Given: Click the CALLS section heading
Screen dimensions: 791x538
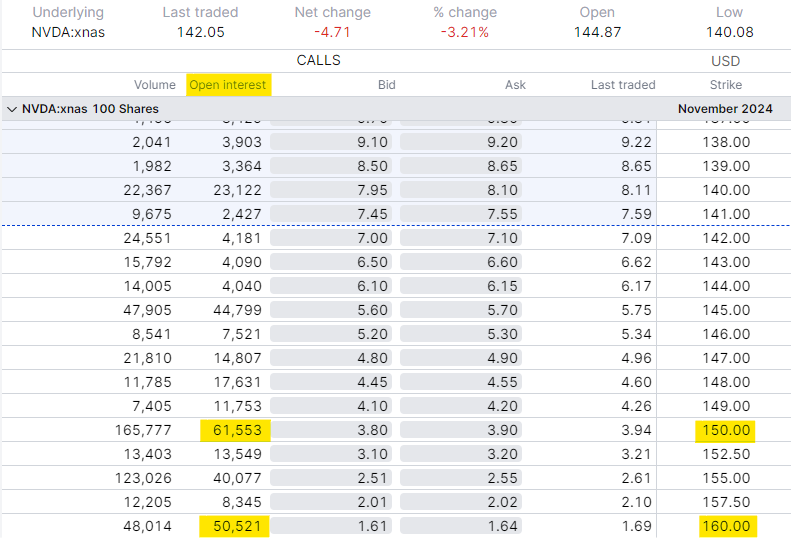Looking at the screenshot, I should coord(318,60).
